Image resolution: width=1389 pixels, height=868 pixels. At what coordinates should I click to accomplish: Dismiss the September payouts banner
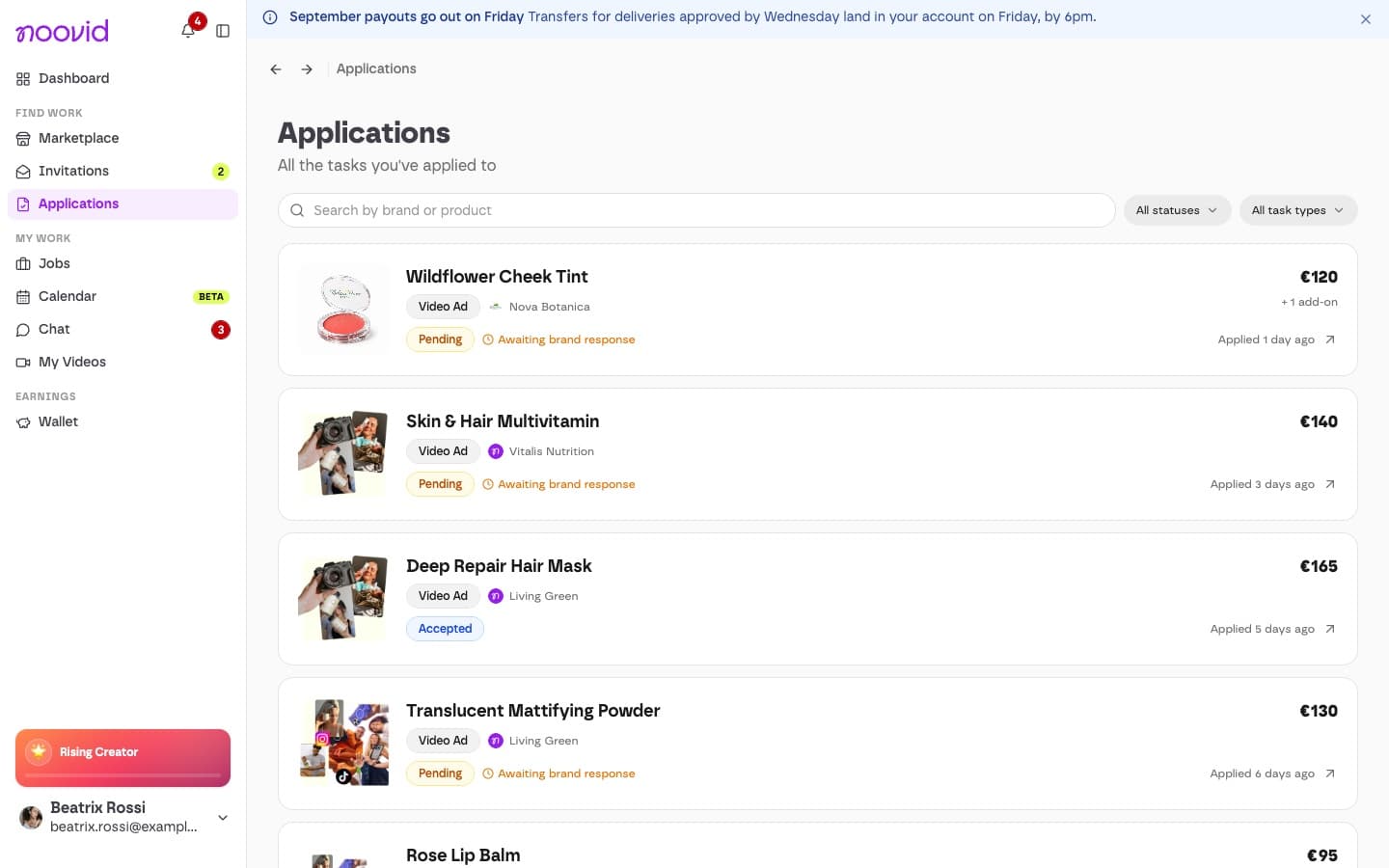click(x=1366, y=19)
